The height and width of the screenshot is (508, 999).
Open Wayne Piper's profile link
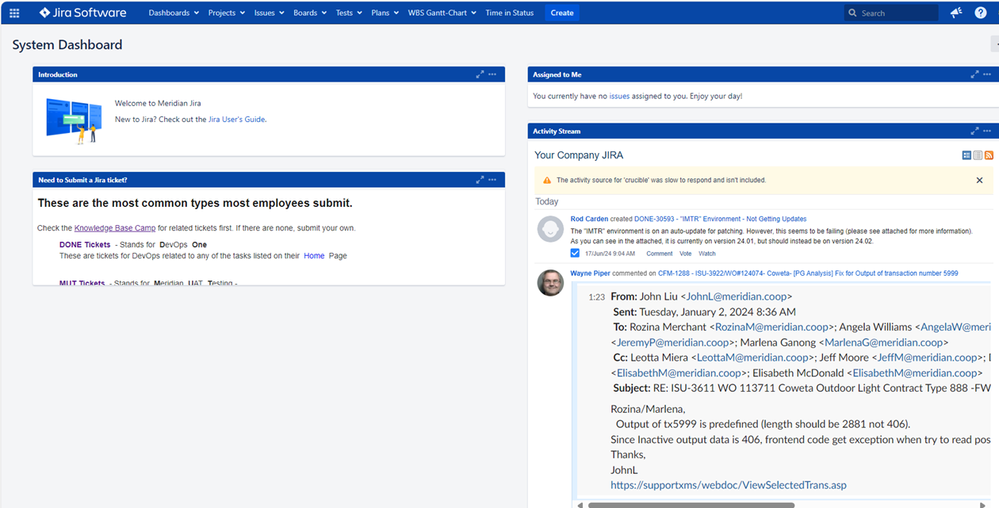[590, 273]
